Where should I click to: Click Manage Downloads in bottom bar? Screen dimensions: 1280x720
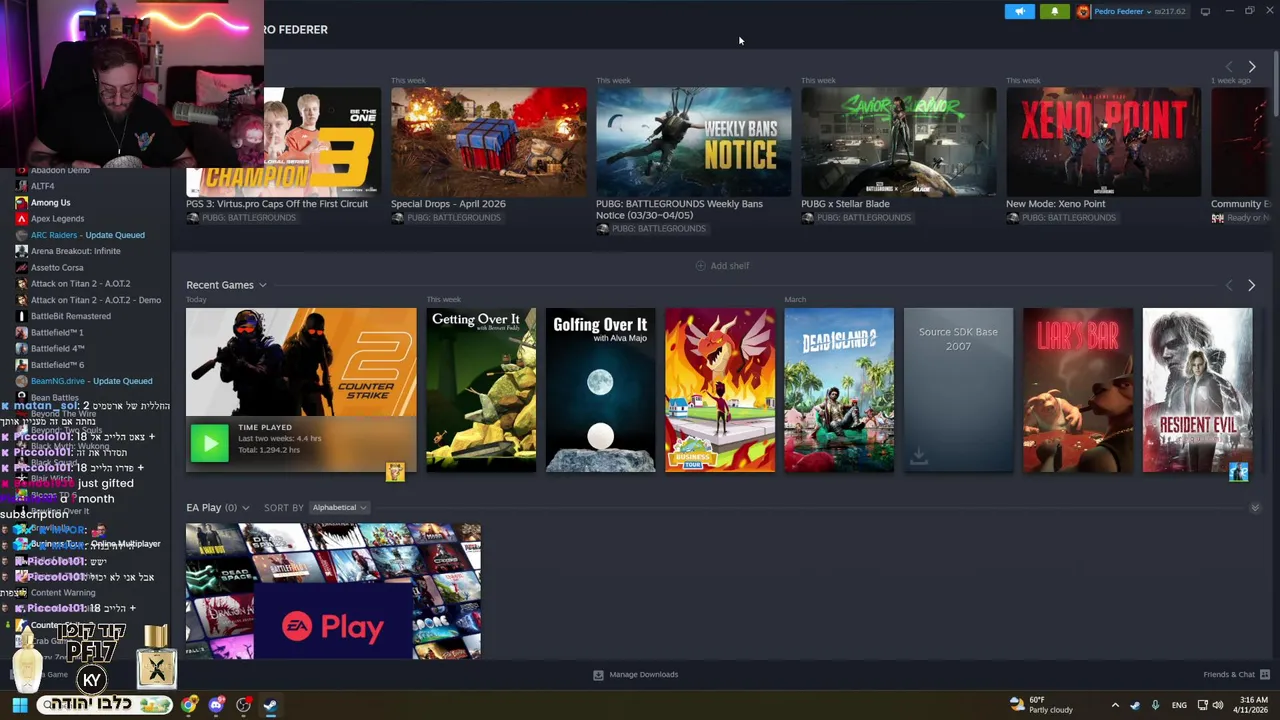(x=643, y=675)
